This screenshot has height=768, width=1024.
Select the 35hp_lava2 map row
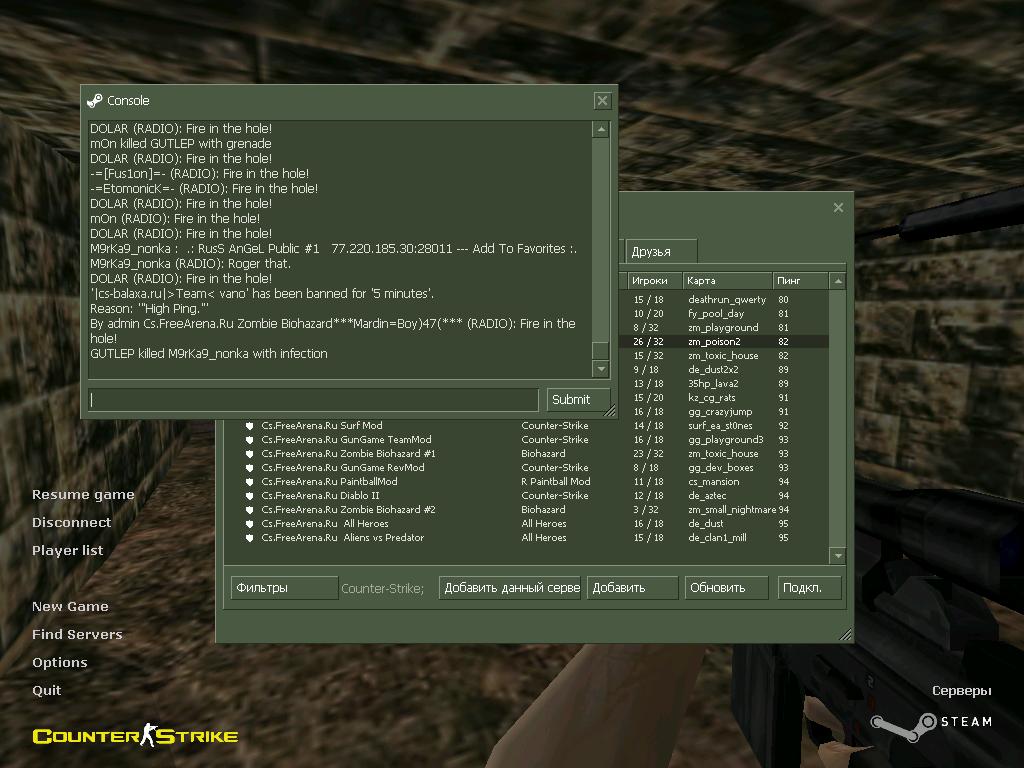tap(724, 384)
